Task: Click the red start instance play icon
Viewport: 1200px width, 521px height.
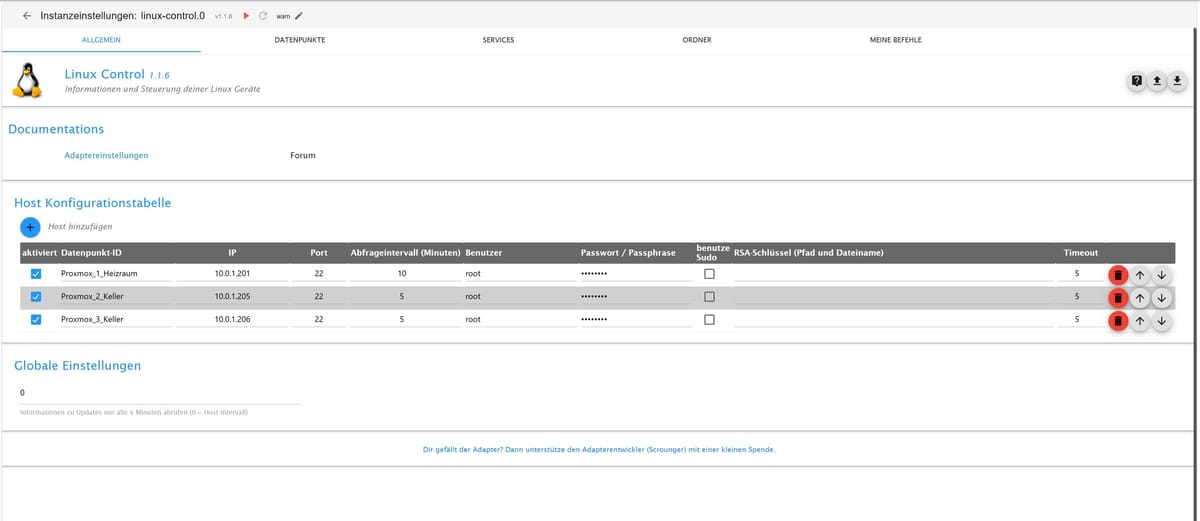Action: click(x=246, y=16)
